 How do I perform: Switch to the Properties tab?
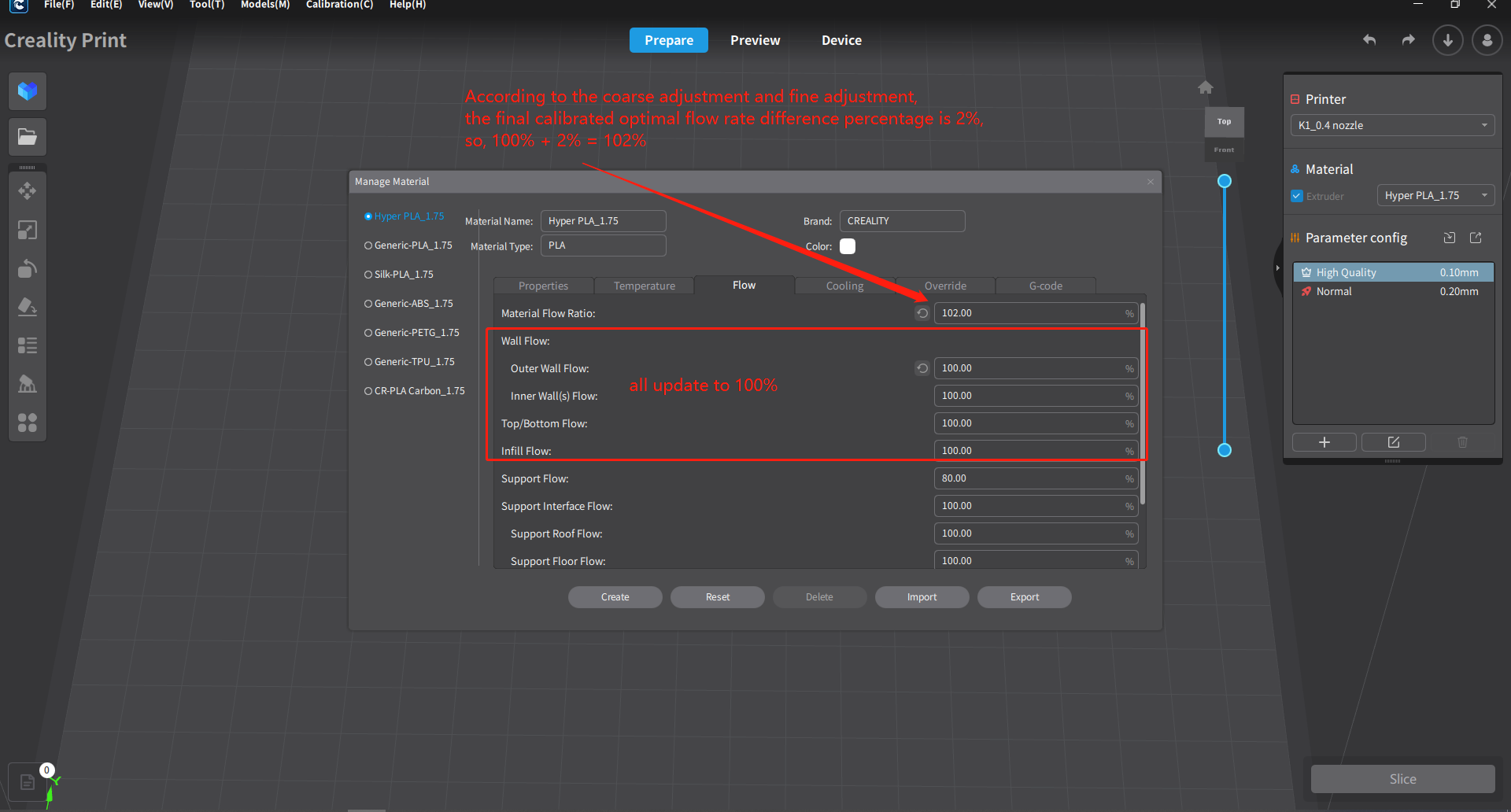click(x=543, y=286)
